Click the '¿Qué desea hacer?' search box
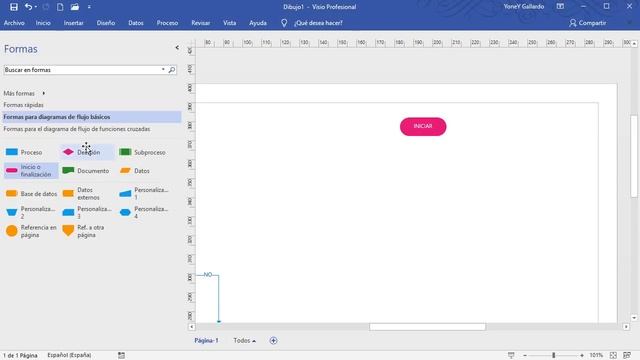Screen dimensions: 640x360 (318, 23)
